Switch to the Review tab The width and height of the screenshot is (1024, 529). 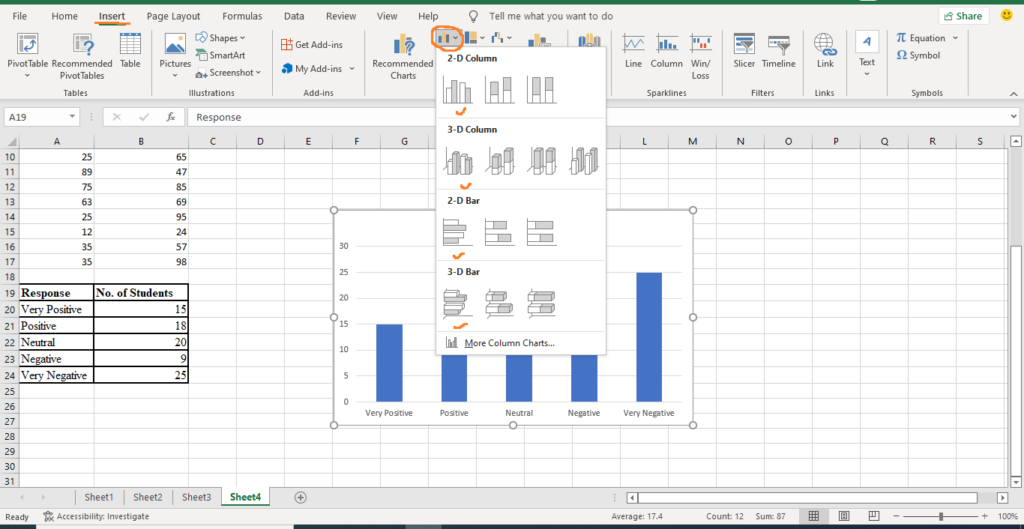[341, 16]
